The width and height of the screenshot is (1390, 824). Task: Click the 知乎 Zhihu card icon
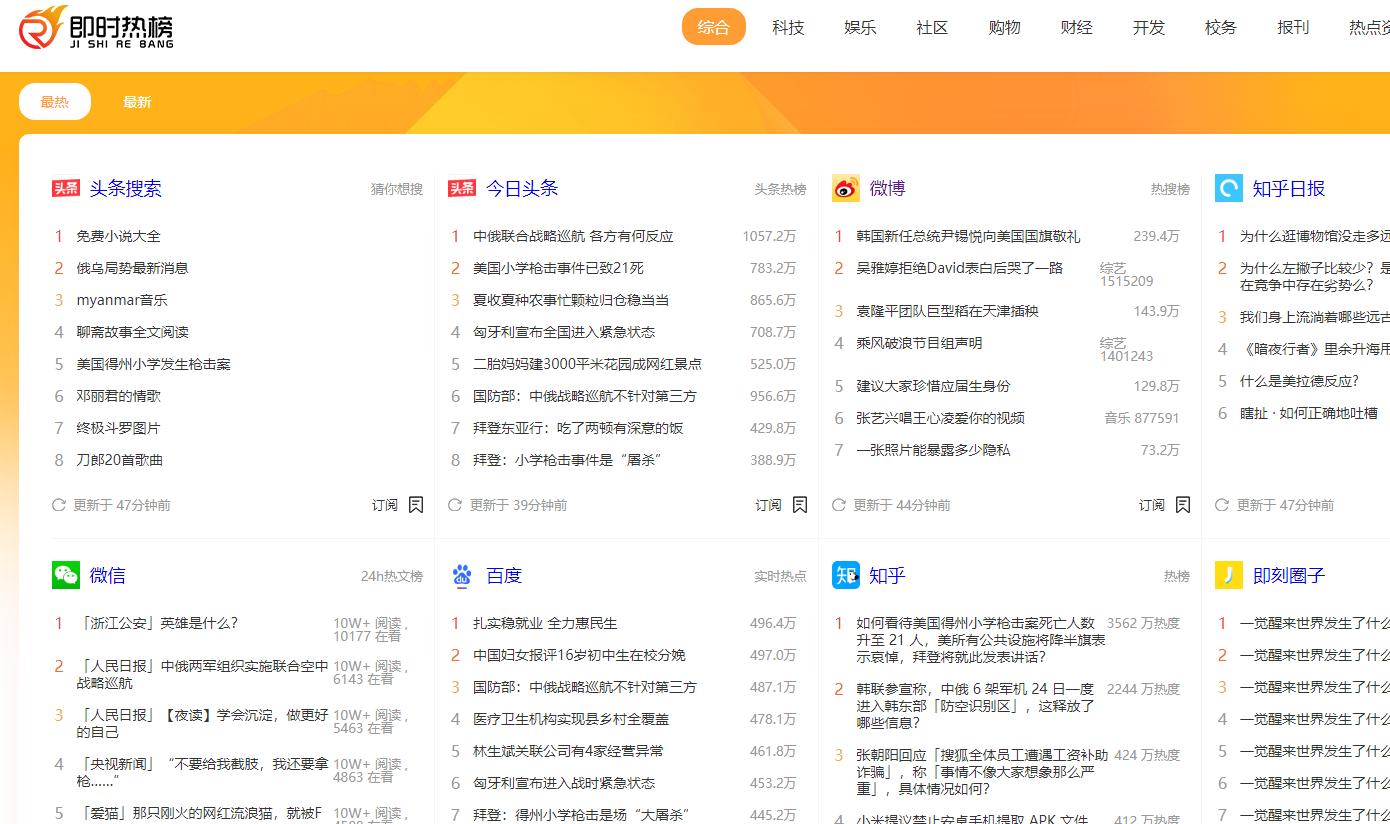(x=845, y=575)
